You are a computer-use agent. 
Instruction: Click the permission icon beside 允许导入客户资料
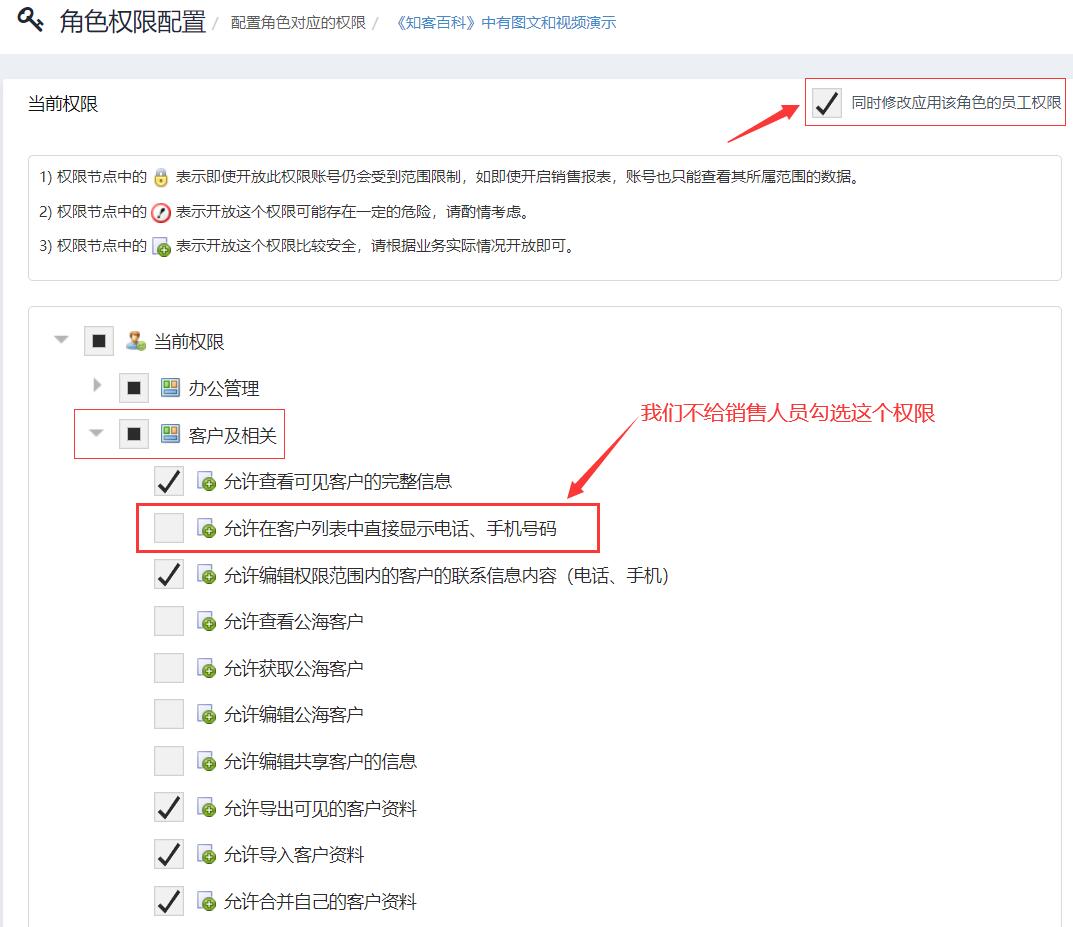(206, 856)
